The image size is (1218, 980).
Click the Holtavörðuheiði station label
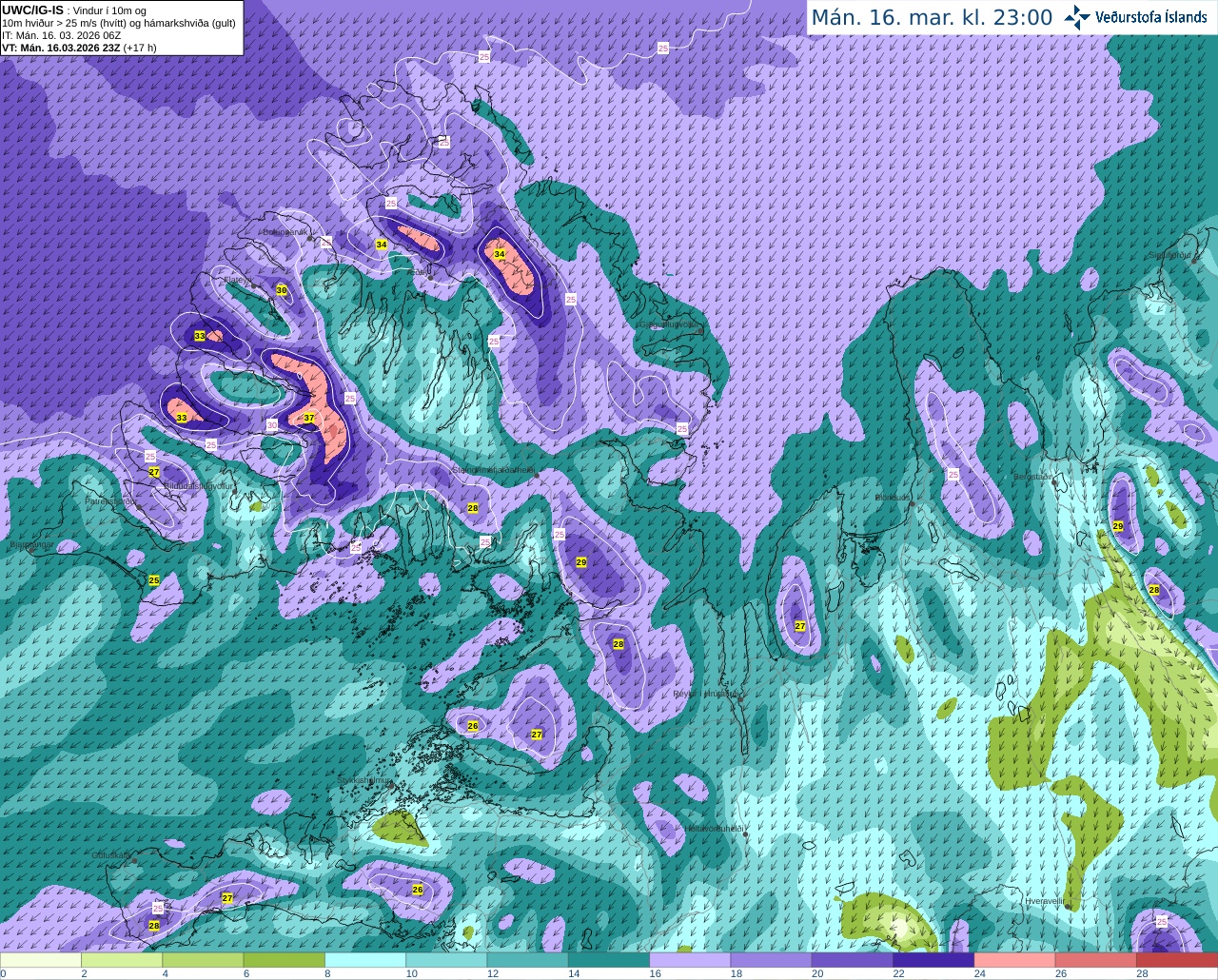pos(714,829)
